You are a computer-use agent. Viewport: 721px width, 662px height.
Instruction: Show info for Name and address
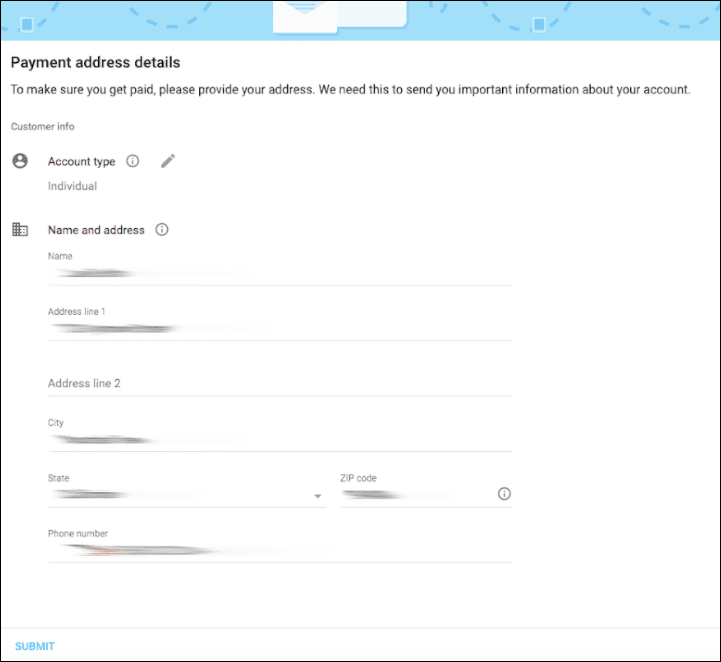coord(162,230)
